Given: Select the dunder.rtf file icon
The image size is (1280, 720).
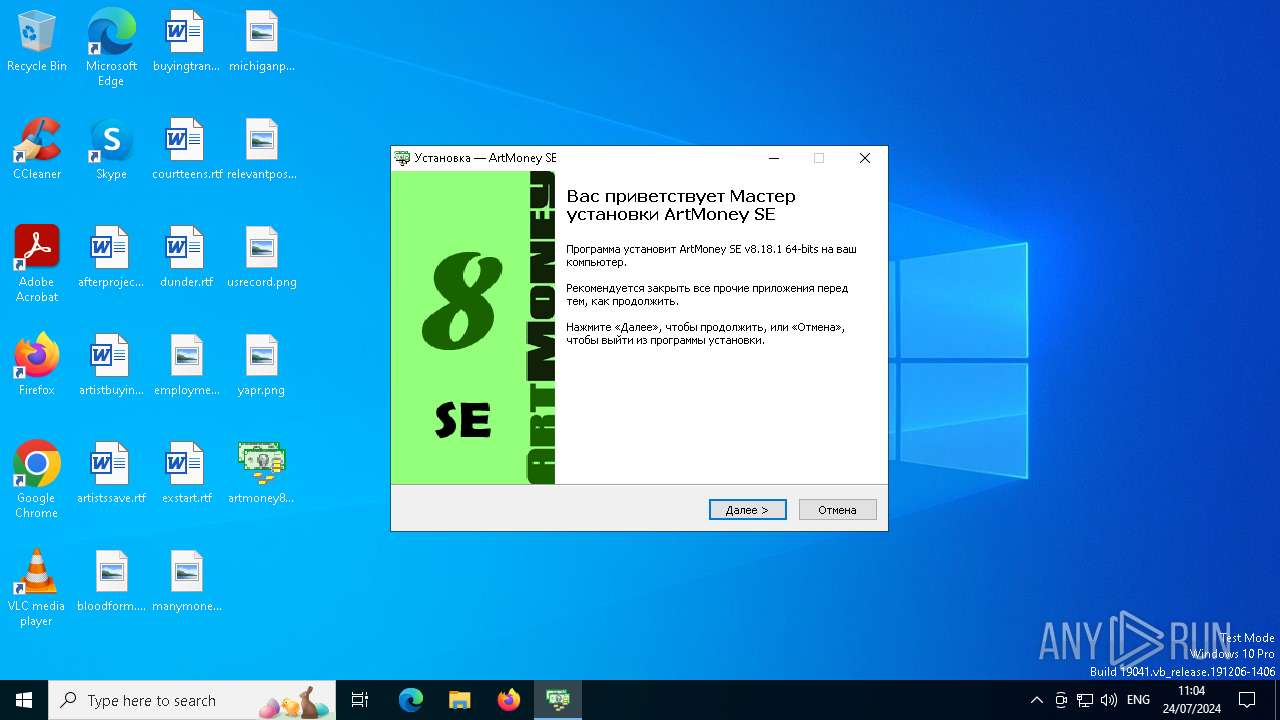Looking at the screenshot, I should (186, 258).
